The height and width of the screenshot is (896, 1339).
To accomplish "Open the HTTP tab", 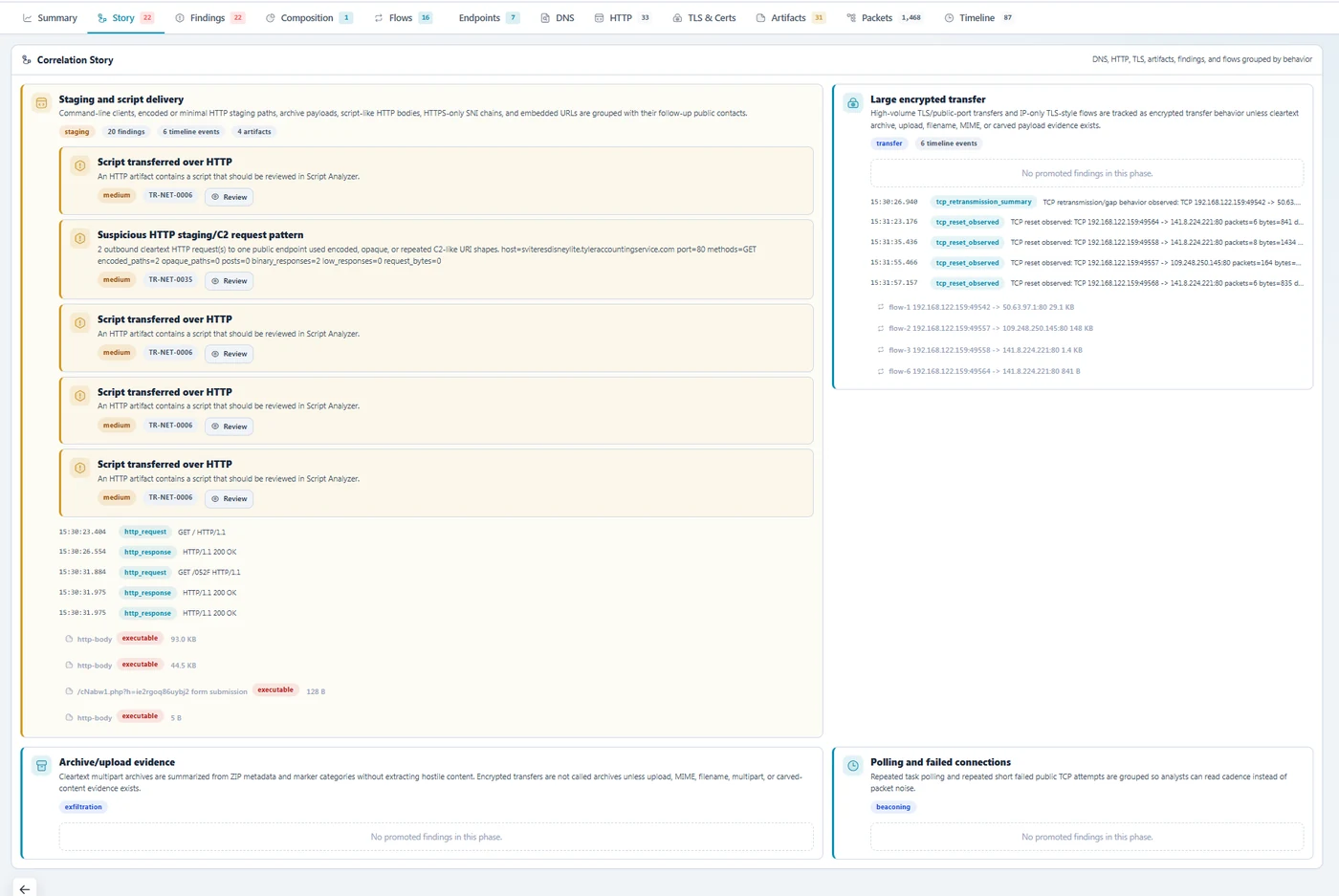I will 622,18.
